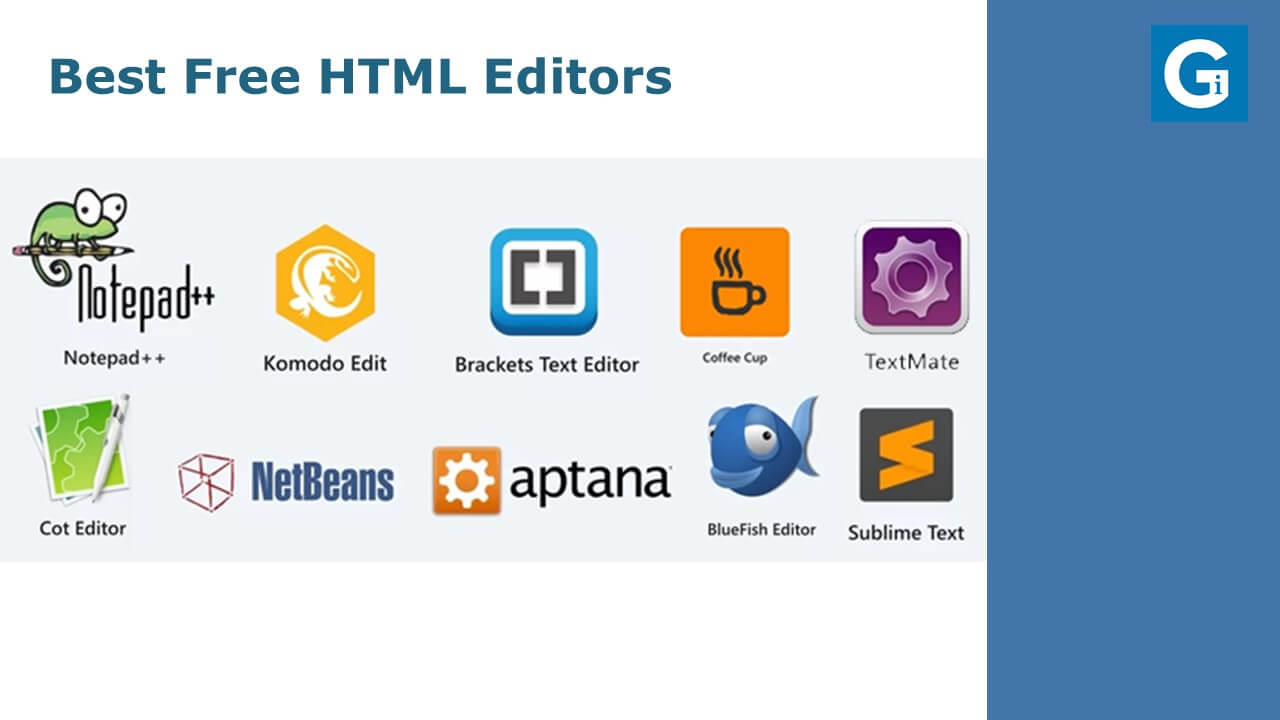This screenshot has height=720, width=1280.
Task: Click the "BlueFish Editor" caption
Action: coord(762,530)
